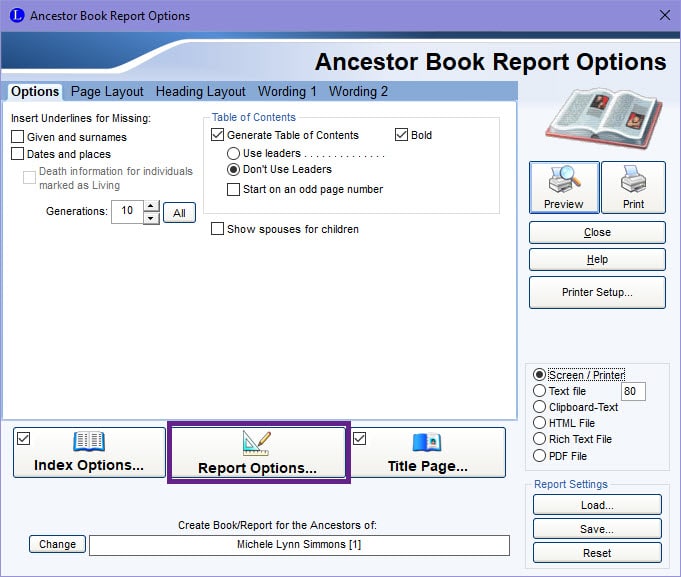Screen dimensions: 681x577
Task: Click Change to pick another person
Action: click(57, 544)
